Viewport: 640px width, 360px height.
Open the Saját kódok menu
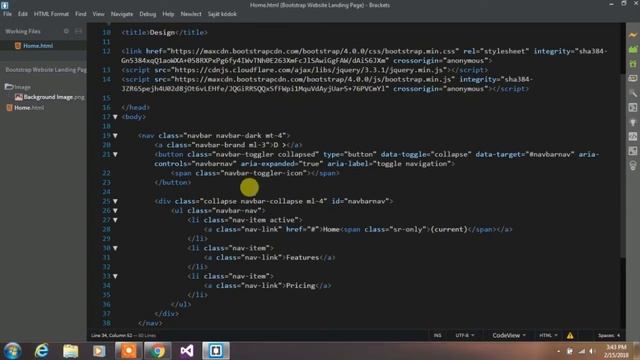pos(222,14)
